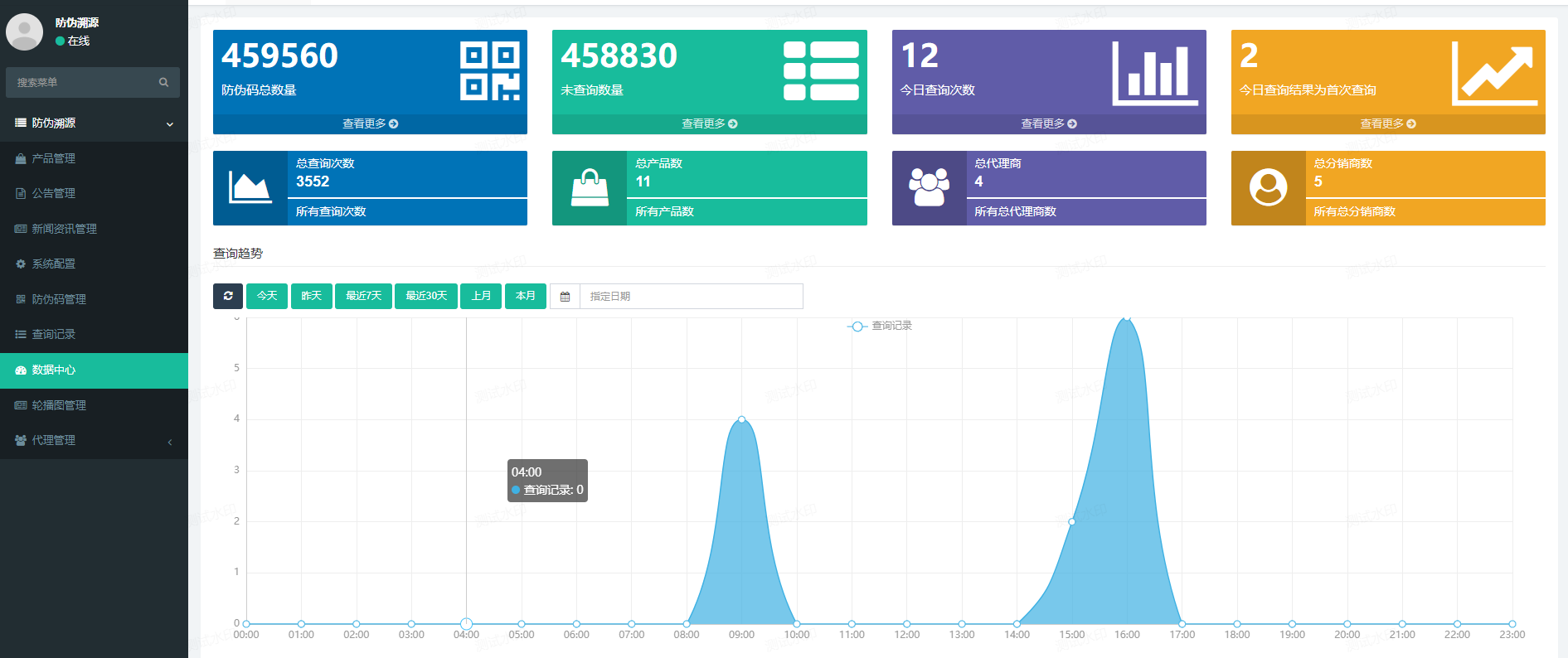Viewport: 1568px width, 658px height.
Task: Filter chart by 昨天
Action: [311, 296]
